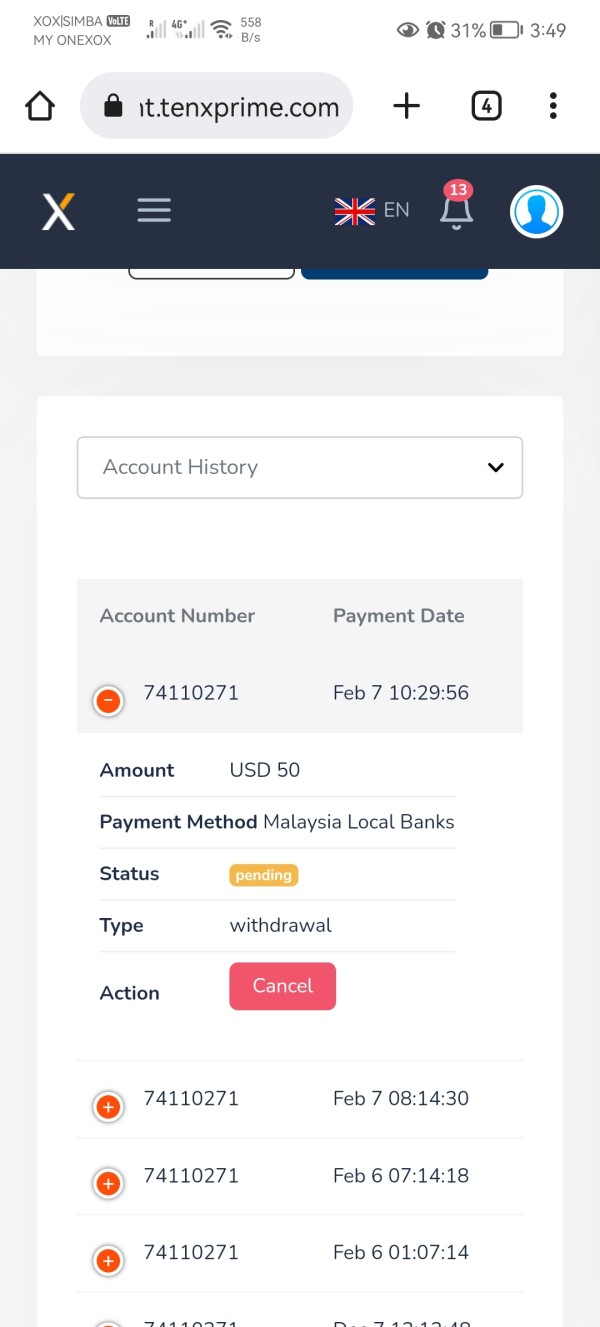Viewport: 600px width, 1327px height.
Task: Open browser three-dot options menu
Action: click(x=553, y=106)
